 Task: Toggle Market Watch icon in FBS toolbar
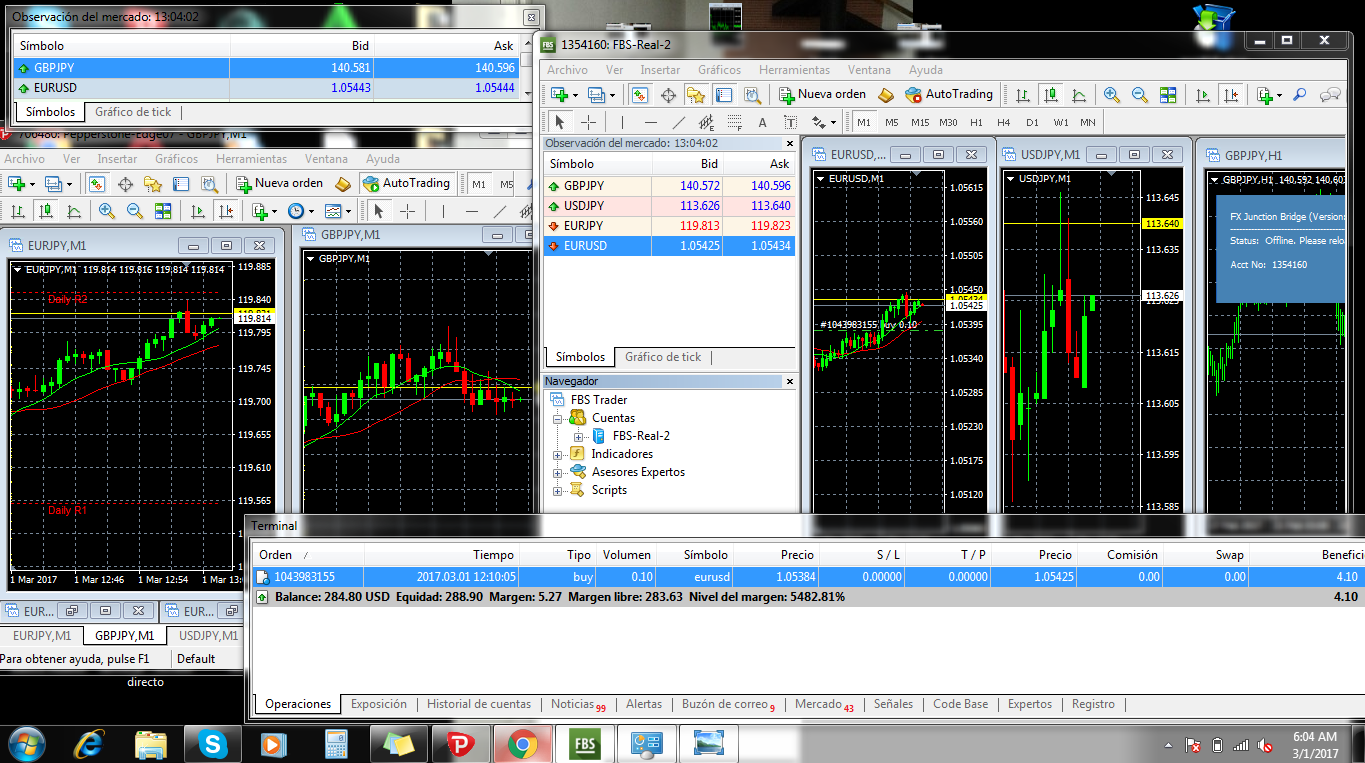640,94
